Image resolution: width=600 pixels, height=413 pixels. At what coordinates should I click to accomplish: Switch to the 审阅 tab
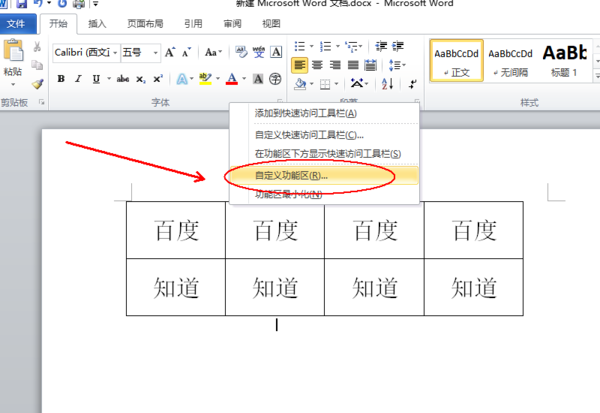233,24
